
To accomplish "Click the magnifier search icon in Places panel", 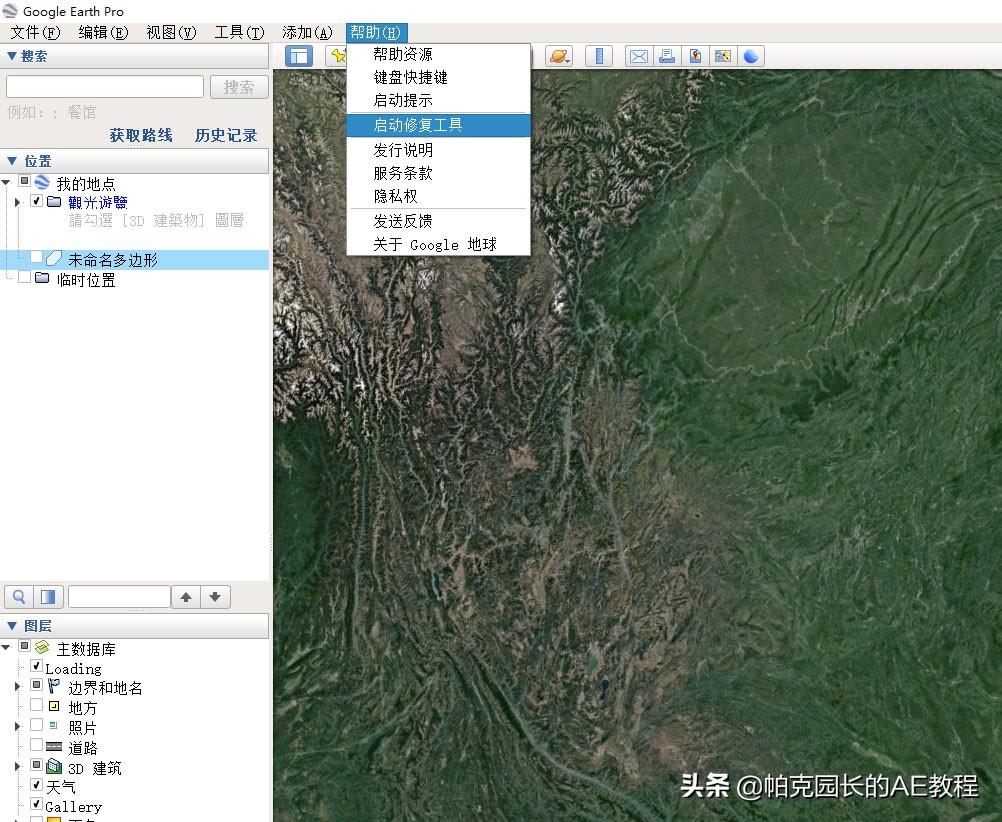I will tap(18, 596).
